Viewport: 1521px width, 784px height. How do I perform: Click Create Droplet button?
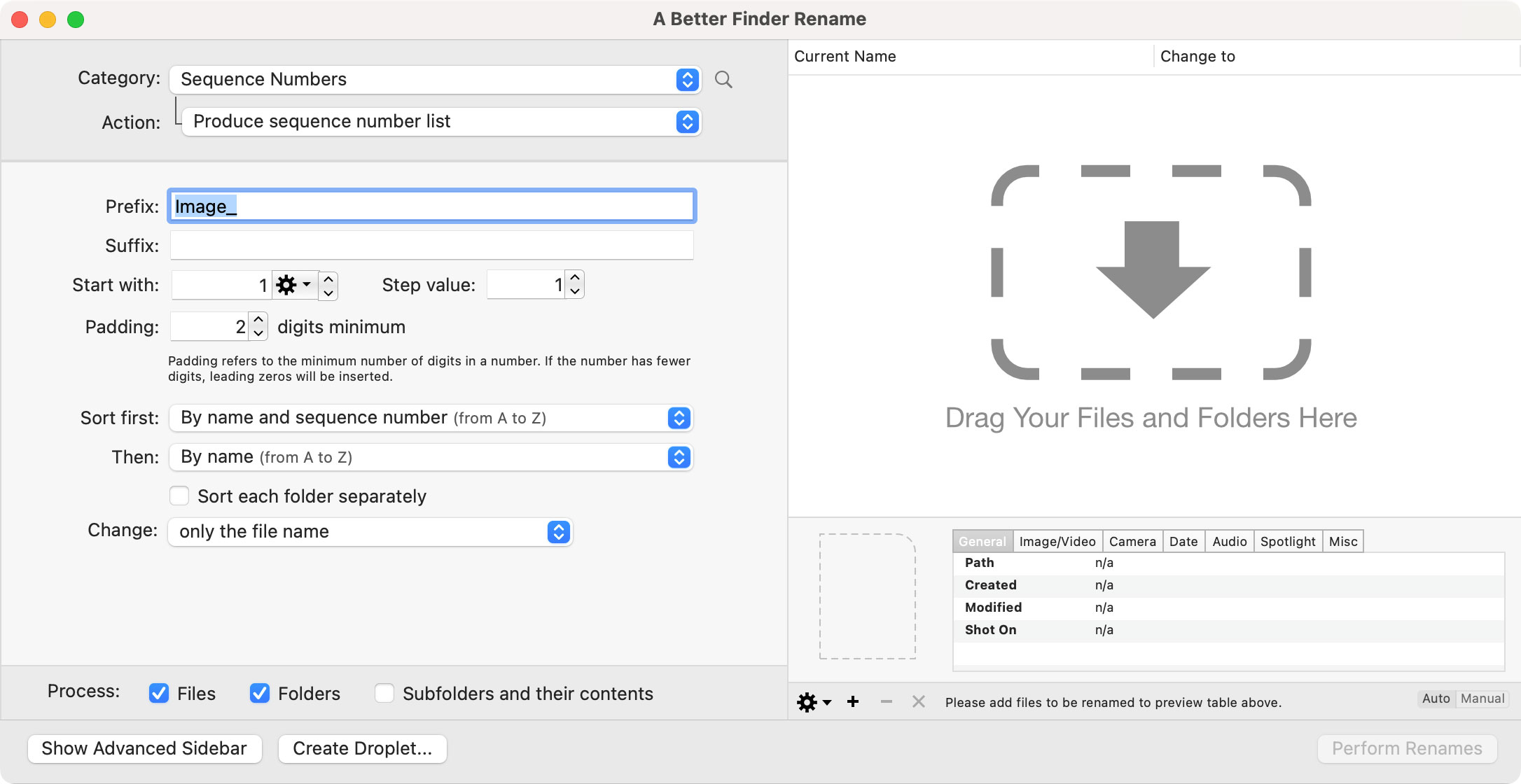(x=362, y=748)
